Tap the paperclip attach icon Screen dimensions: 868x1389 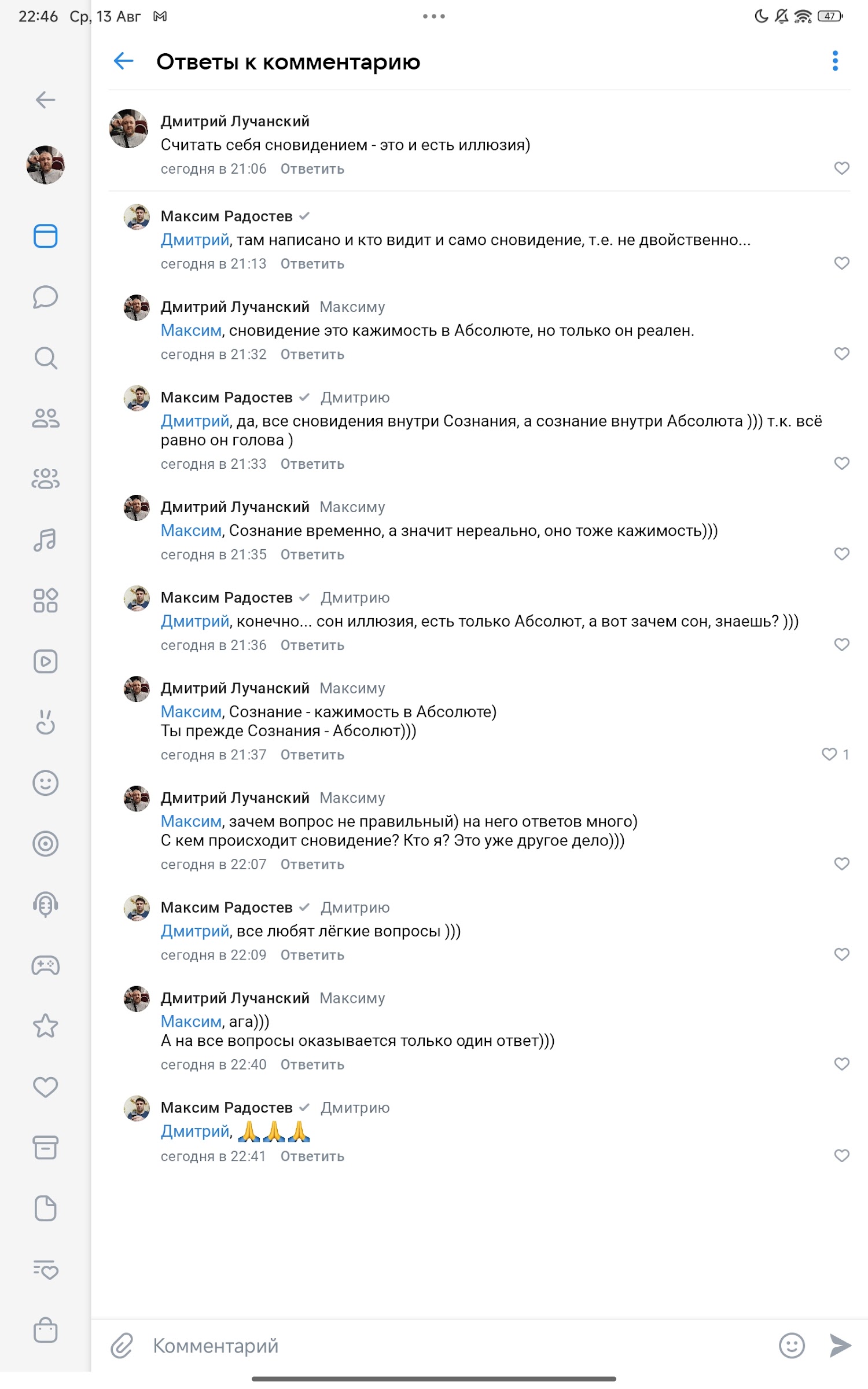[122, 1346]
